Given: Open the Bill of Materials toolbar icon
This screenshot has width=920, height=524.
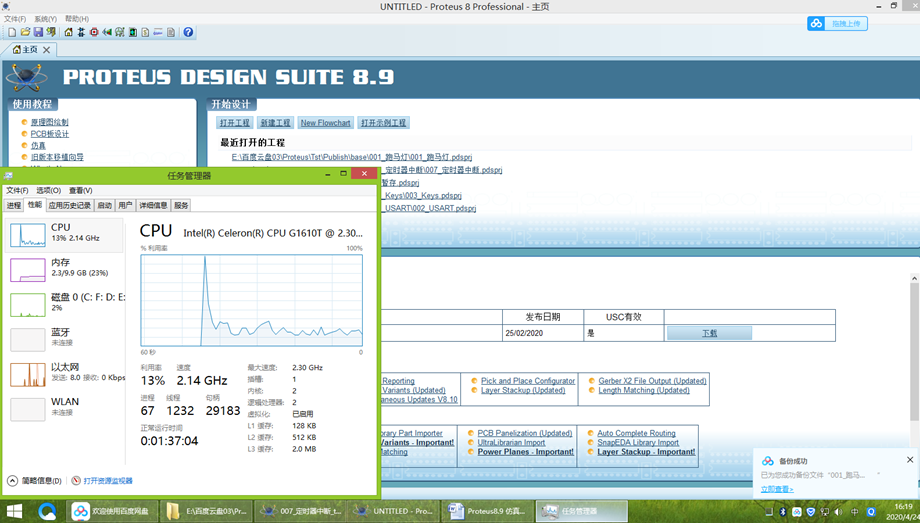Looking at the screenshot, I should point(145,32).
